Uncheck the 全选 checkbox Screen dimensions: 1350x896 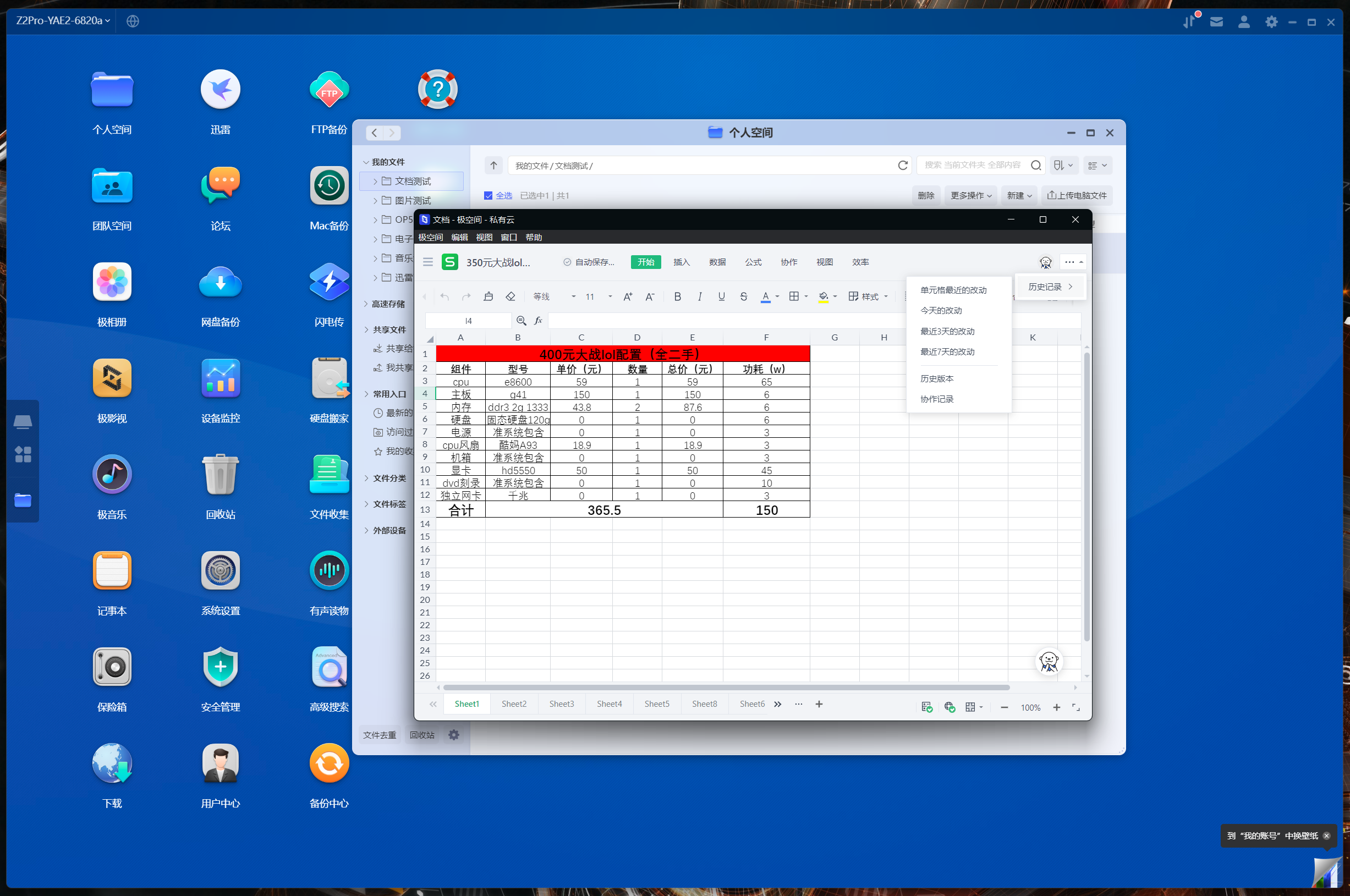(488, 196)
